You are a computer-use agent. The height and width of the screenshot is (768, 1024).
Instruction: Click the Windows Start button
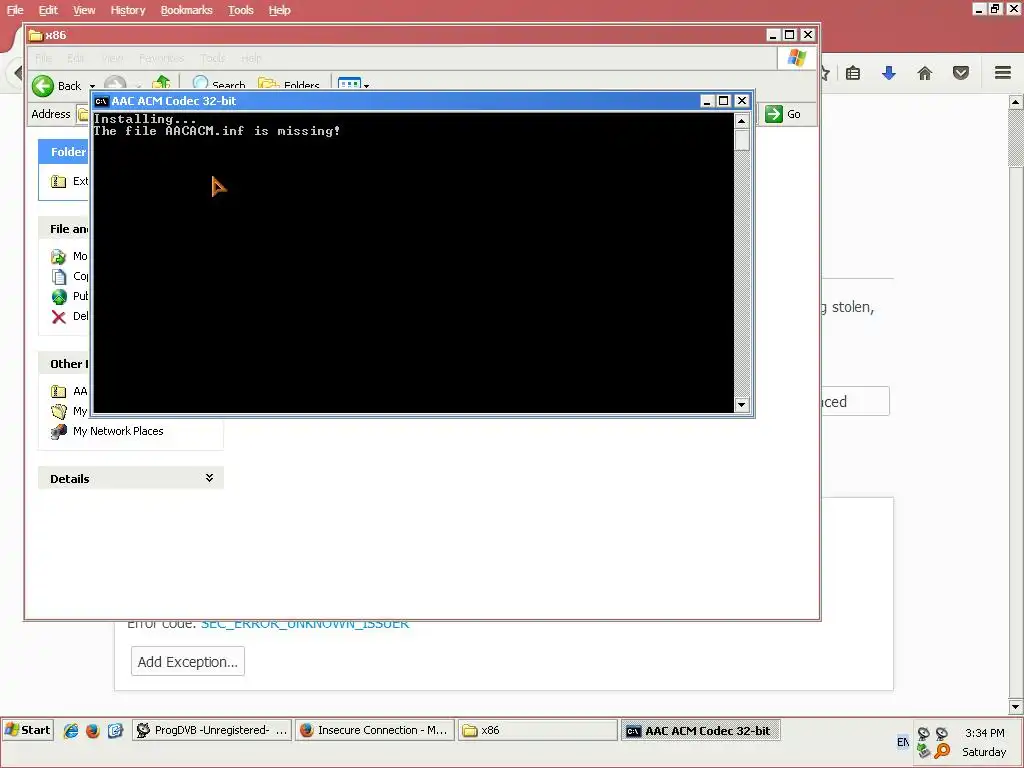point(27,730)
